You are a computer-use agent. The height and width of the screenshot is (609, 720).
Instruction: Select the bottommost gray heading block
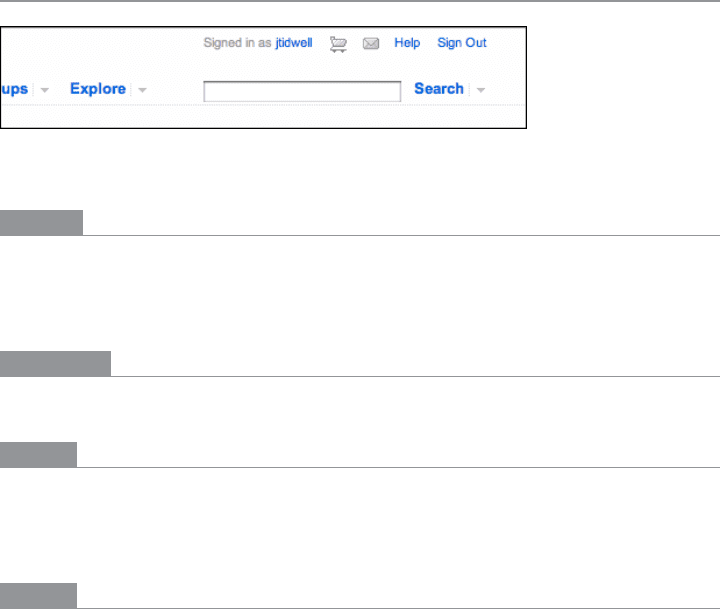click(38, 596)
